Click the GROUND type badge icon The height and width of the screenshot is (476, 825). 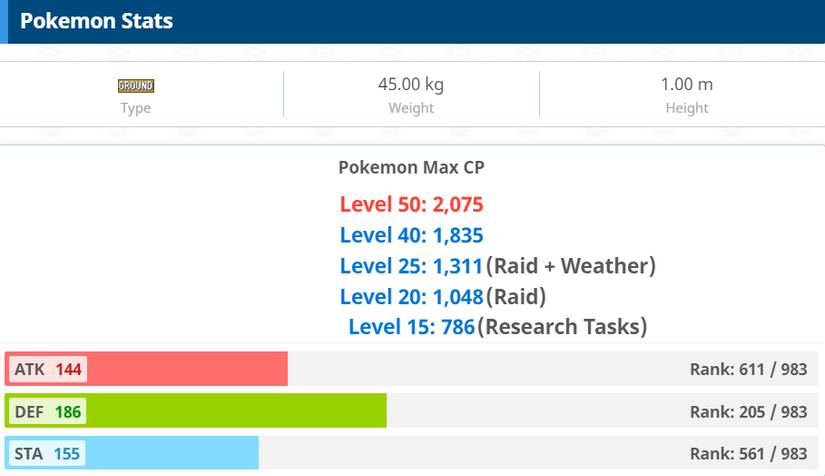136,85
